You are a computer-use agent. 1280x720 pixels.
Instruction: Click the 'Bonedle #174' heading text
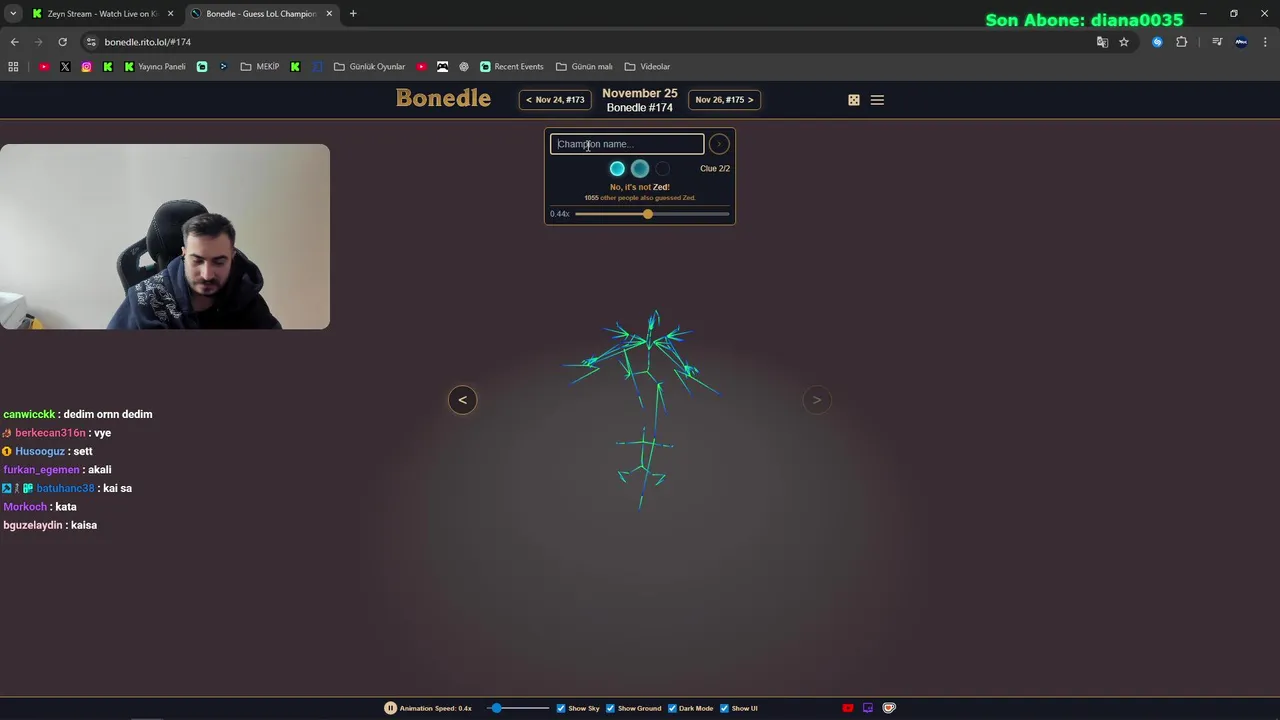point(640,107)
